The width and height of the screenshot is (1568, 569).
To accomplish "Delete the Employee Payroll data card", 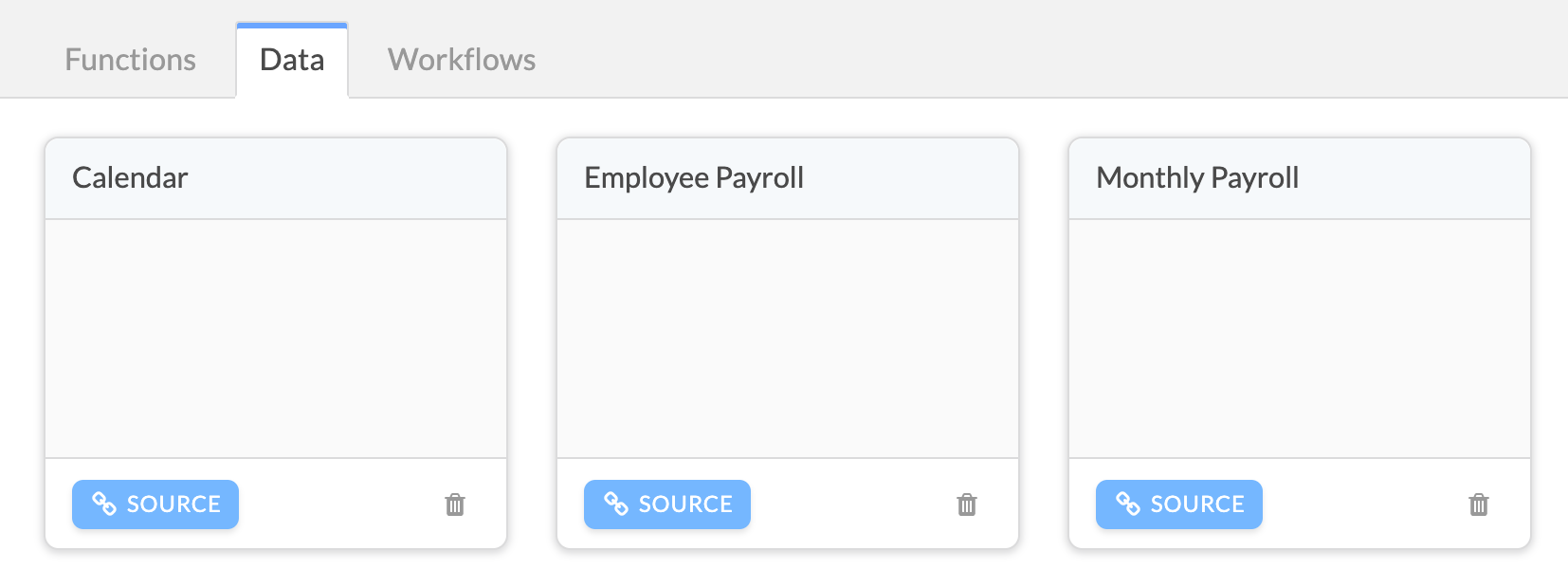I will pos(967,505).
